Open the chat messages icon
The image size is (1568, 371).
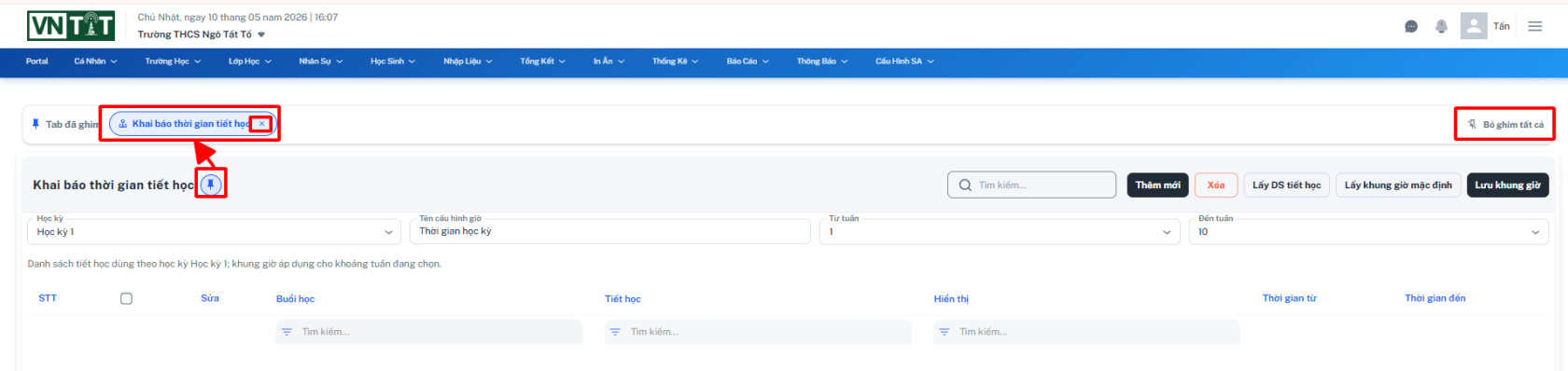[x=1411, y=26]
